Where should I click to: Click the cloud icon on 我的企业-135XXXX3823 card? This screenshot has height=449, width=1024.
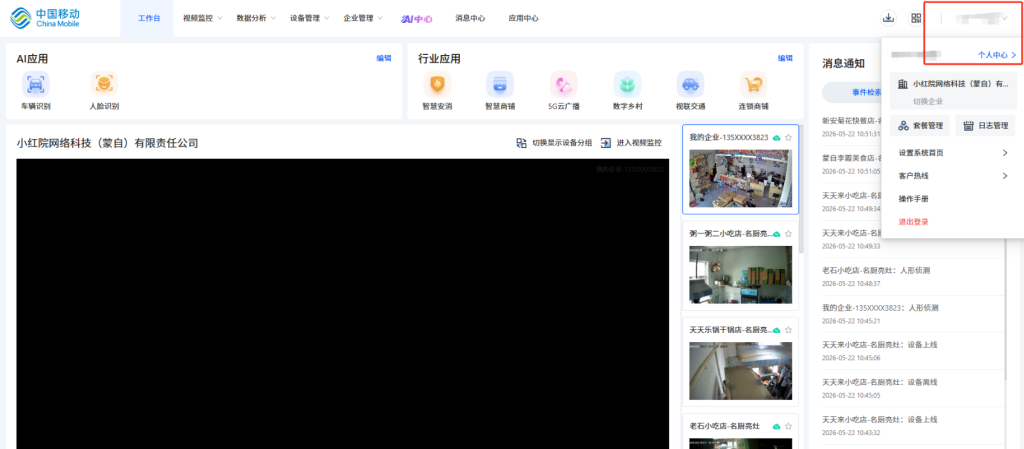776,138
